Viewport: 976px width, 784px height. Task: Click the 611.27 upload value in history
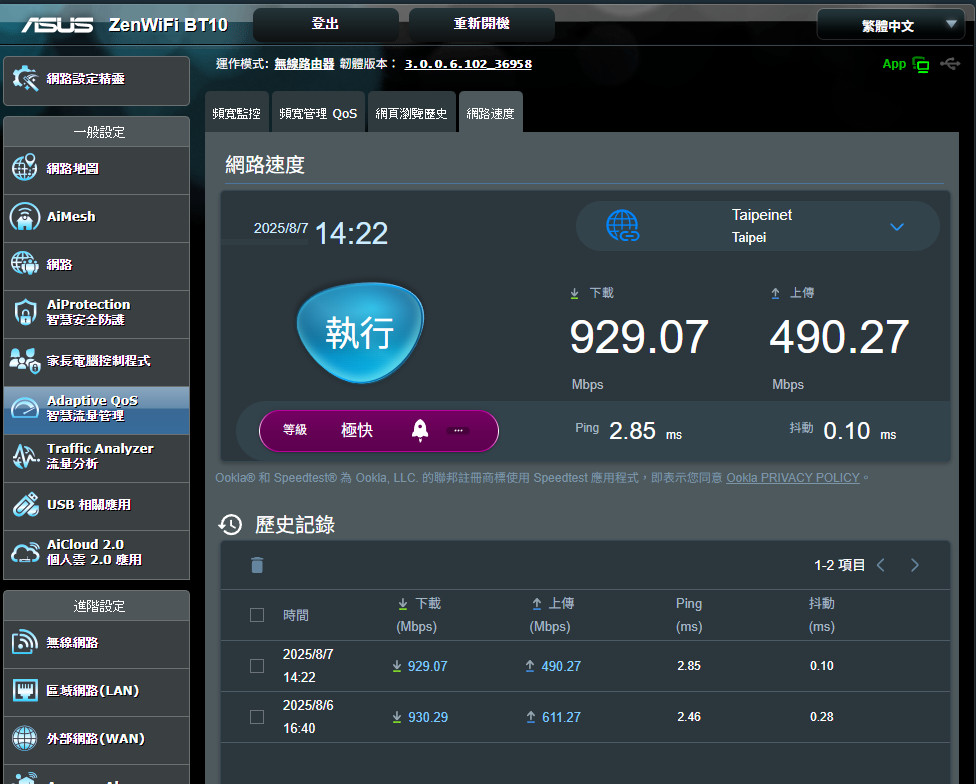coord(561,717)
